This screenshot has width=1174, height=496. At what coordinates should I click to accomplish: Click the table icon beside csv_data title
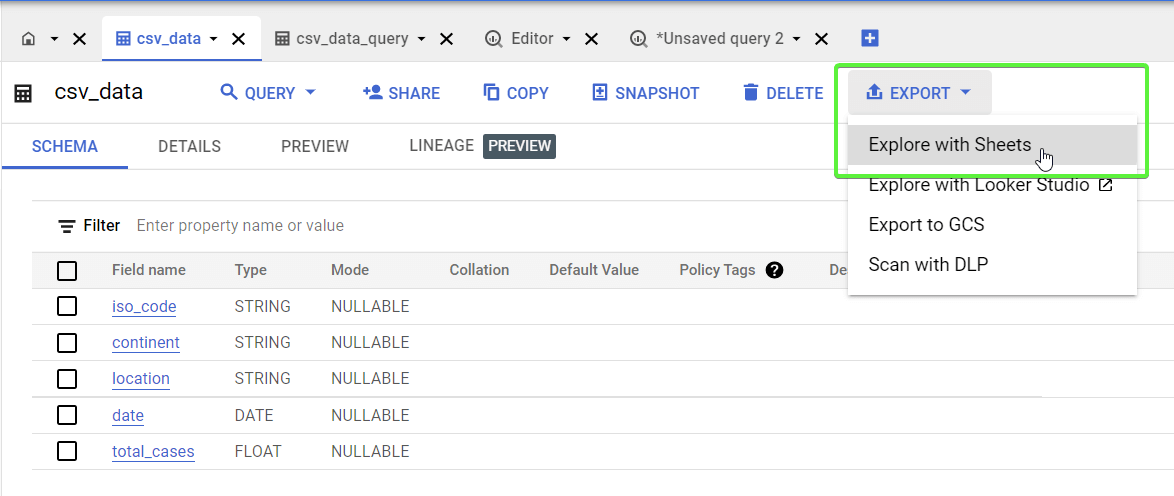(23, 94)
